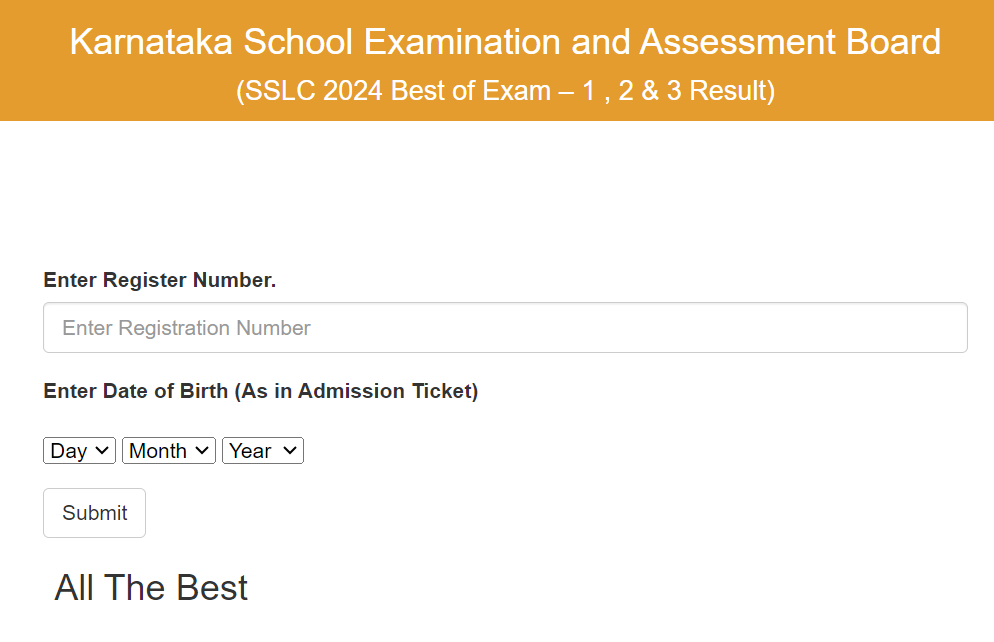994x642 pixels.
Task: Select the 'Year' text in birth date picker
Action: 250,451
